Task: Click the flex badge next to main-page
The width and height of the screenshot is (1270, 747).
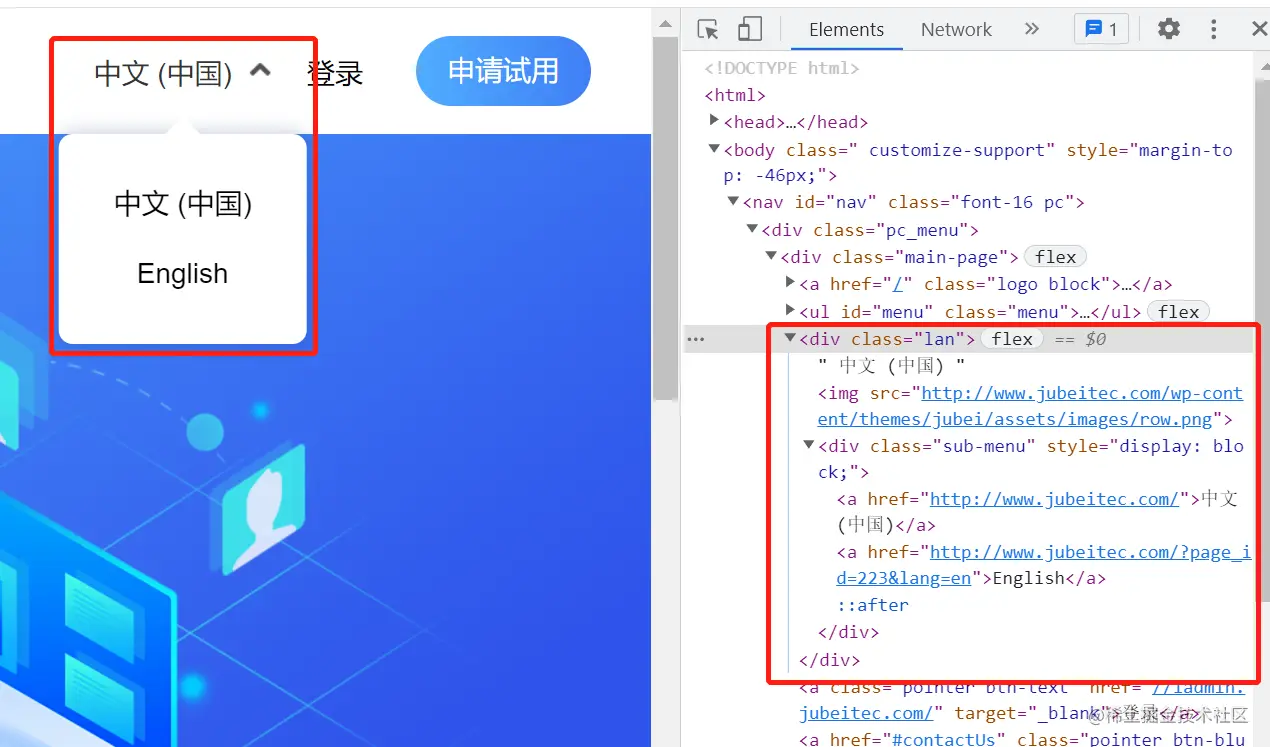Action: (x=1056, y=257)
